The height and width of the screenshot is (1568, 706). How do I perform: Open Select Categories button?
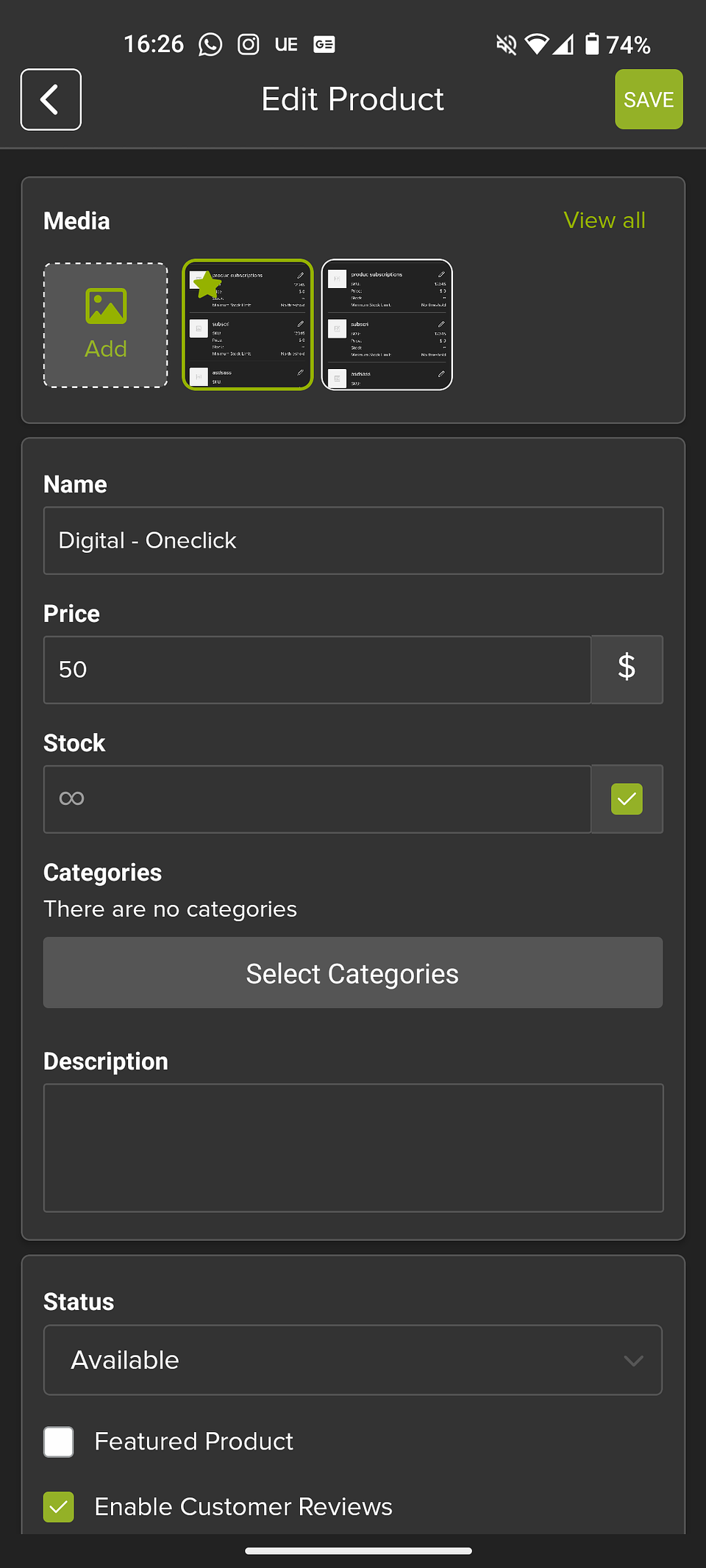click(x=353, y=973)
